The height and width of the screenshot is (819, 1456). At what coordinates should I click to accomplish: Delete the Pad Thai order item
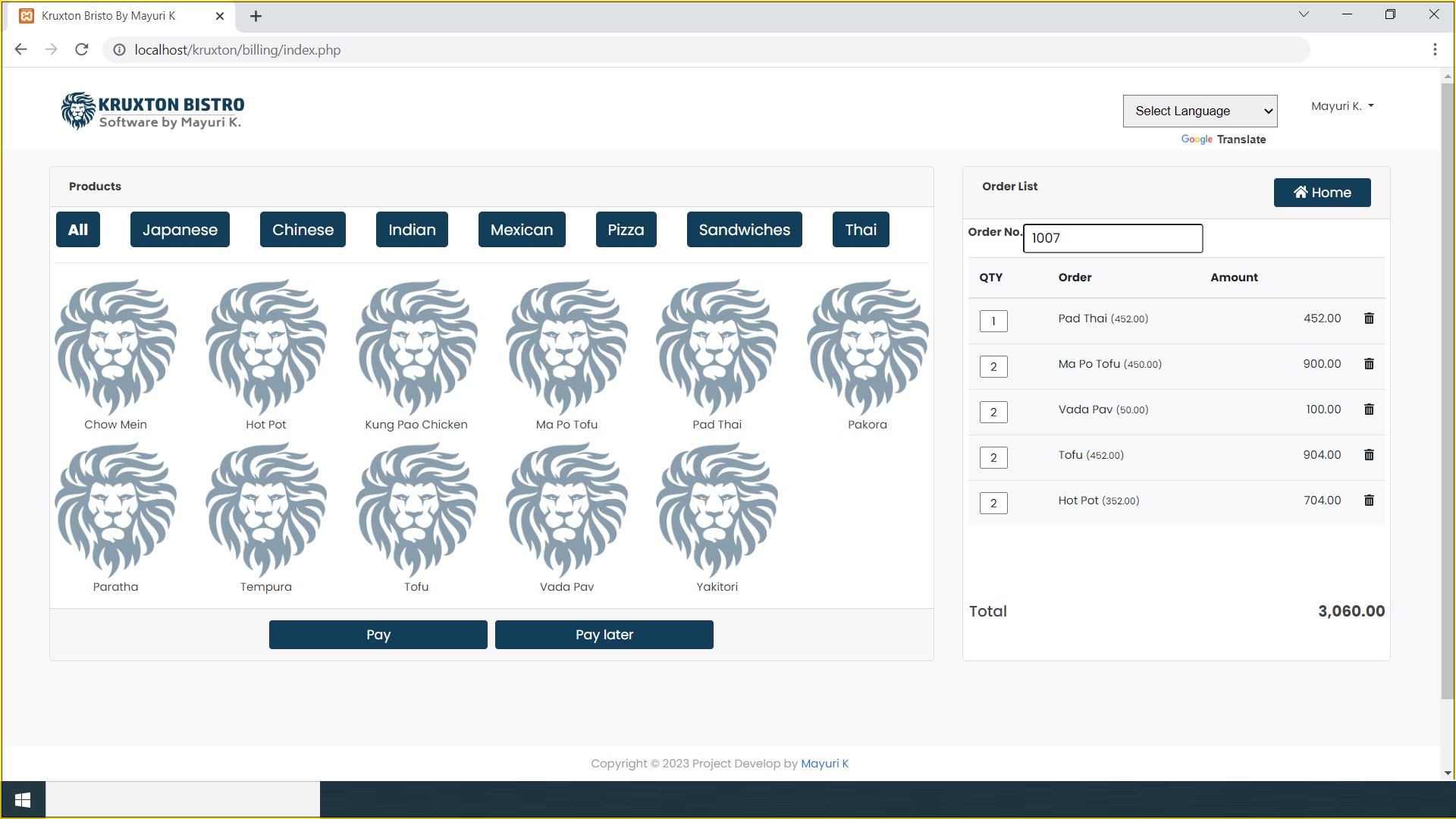pos(1370,318)
